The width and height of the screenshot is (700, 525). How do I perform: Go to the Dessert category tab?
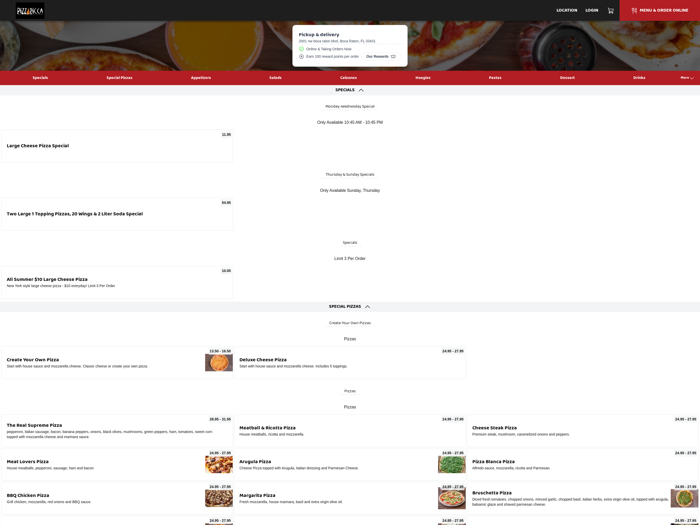point(567,78)
